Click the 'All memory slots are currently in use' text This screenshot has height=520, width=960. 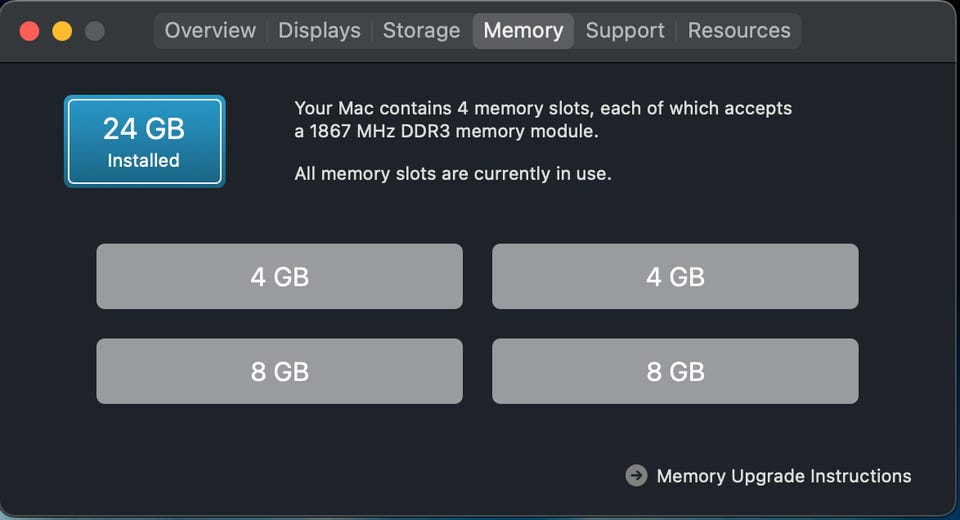pos(453,174)
